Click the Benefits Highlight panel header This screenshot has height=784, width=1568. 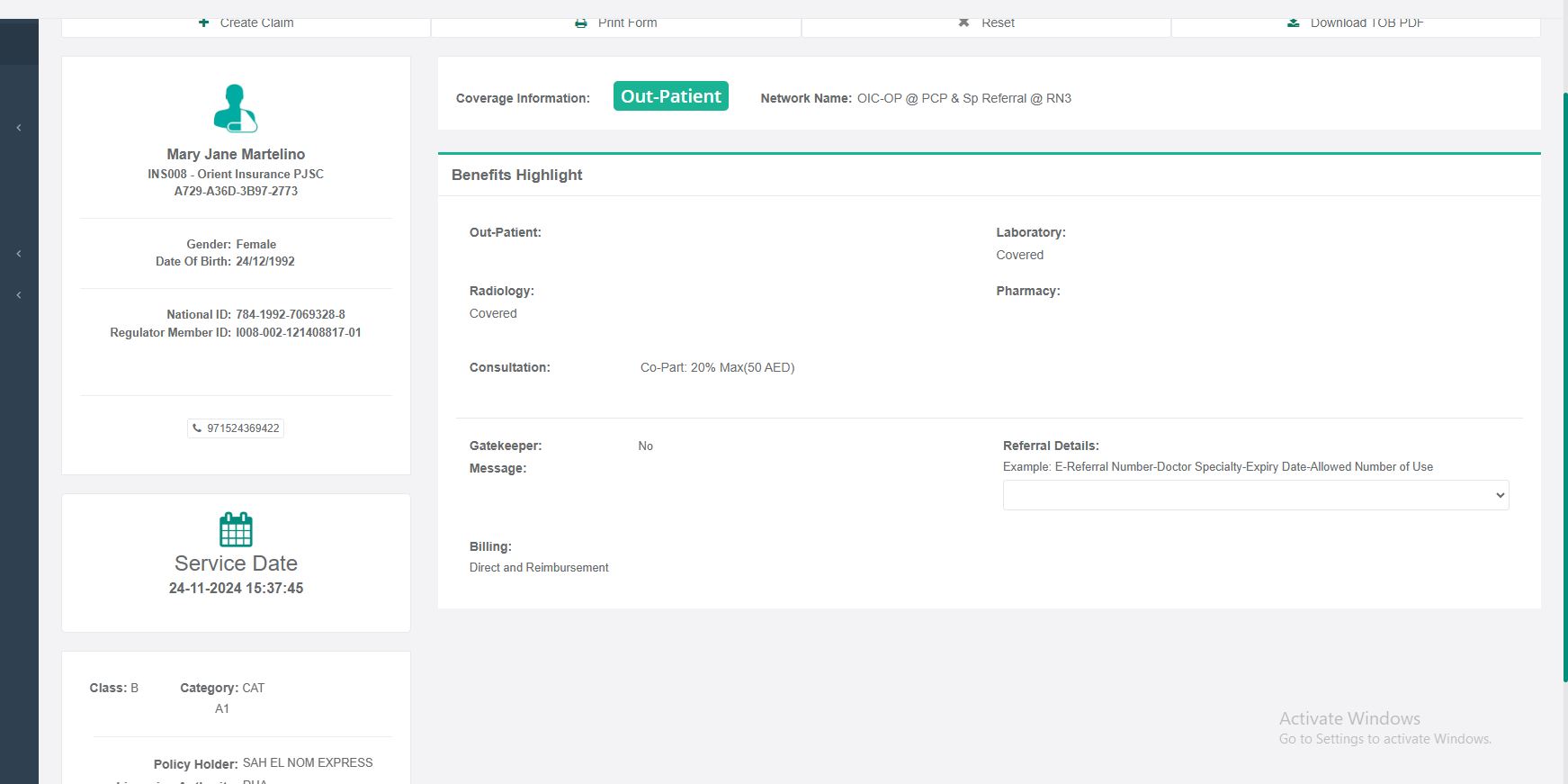point(517,175)
